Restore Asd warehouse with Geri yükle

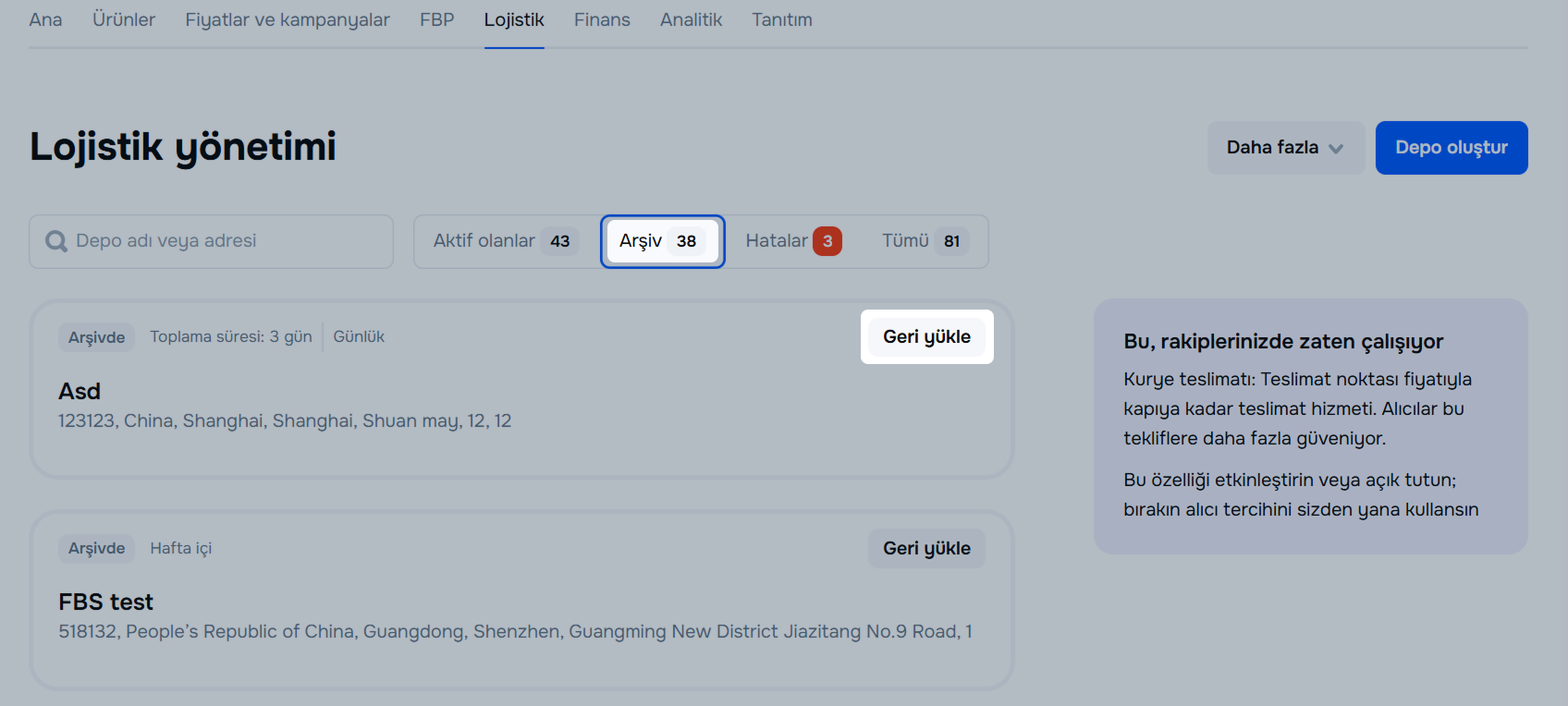click(x=926, y=337)
